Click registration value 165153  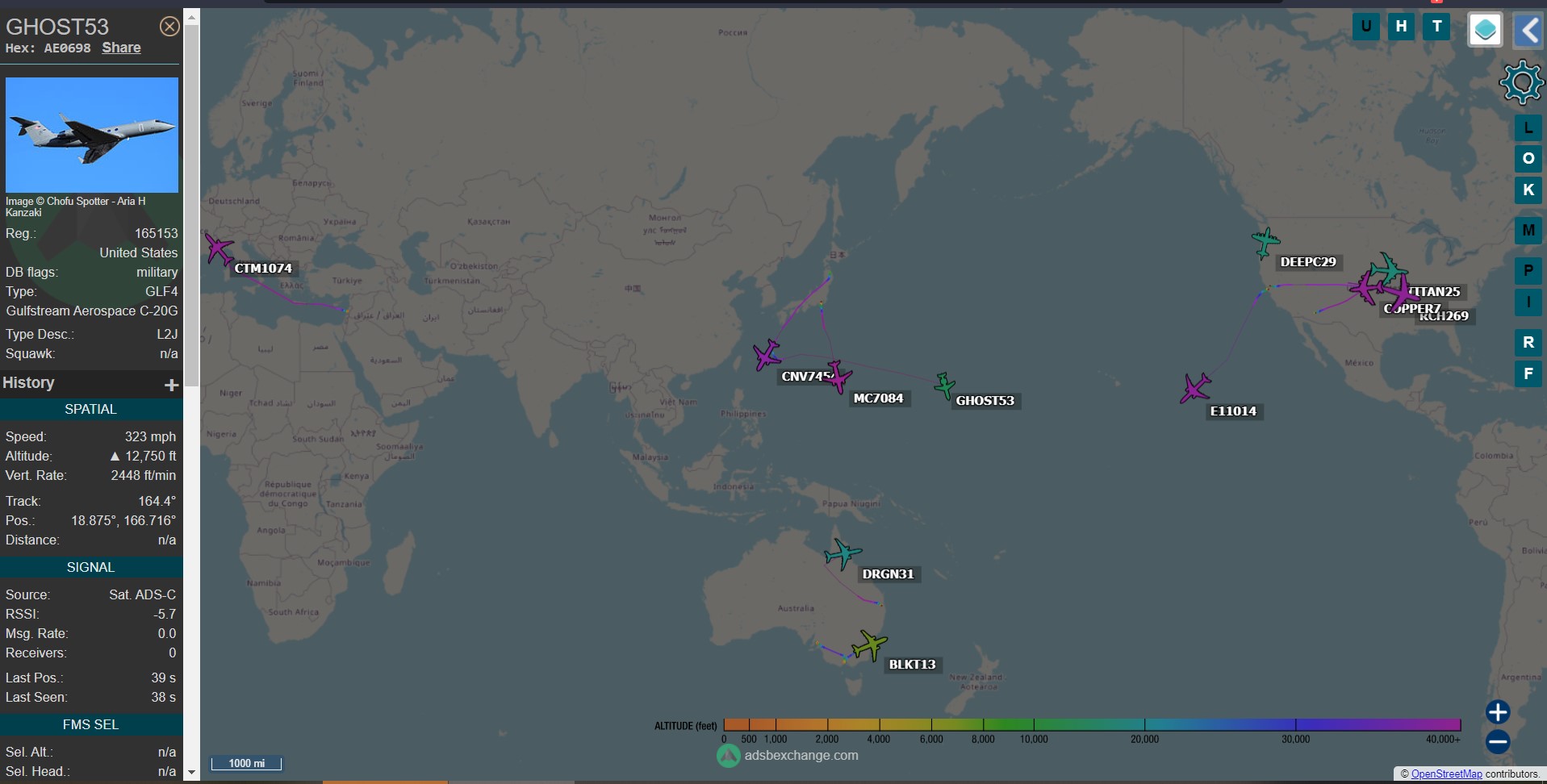157,233
